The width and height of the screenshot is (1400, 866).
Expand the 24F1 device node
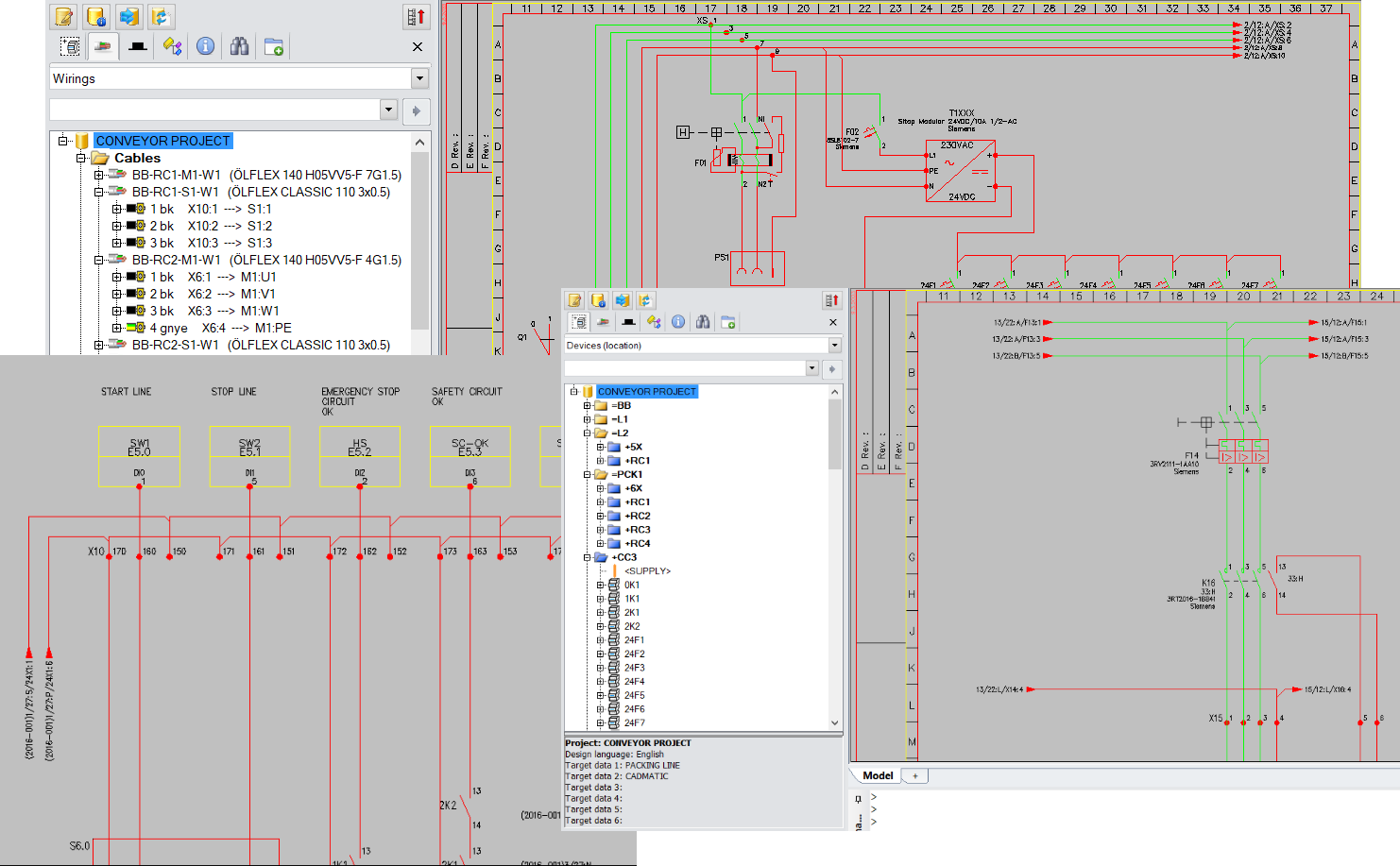[x=600, y=640]
